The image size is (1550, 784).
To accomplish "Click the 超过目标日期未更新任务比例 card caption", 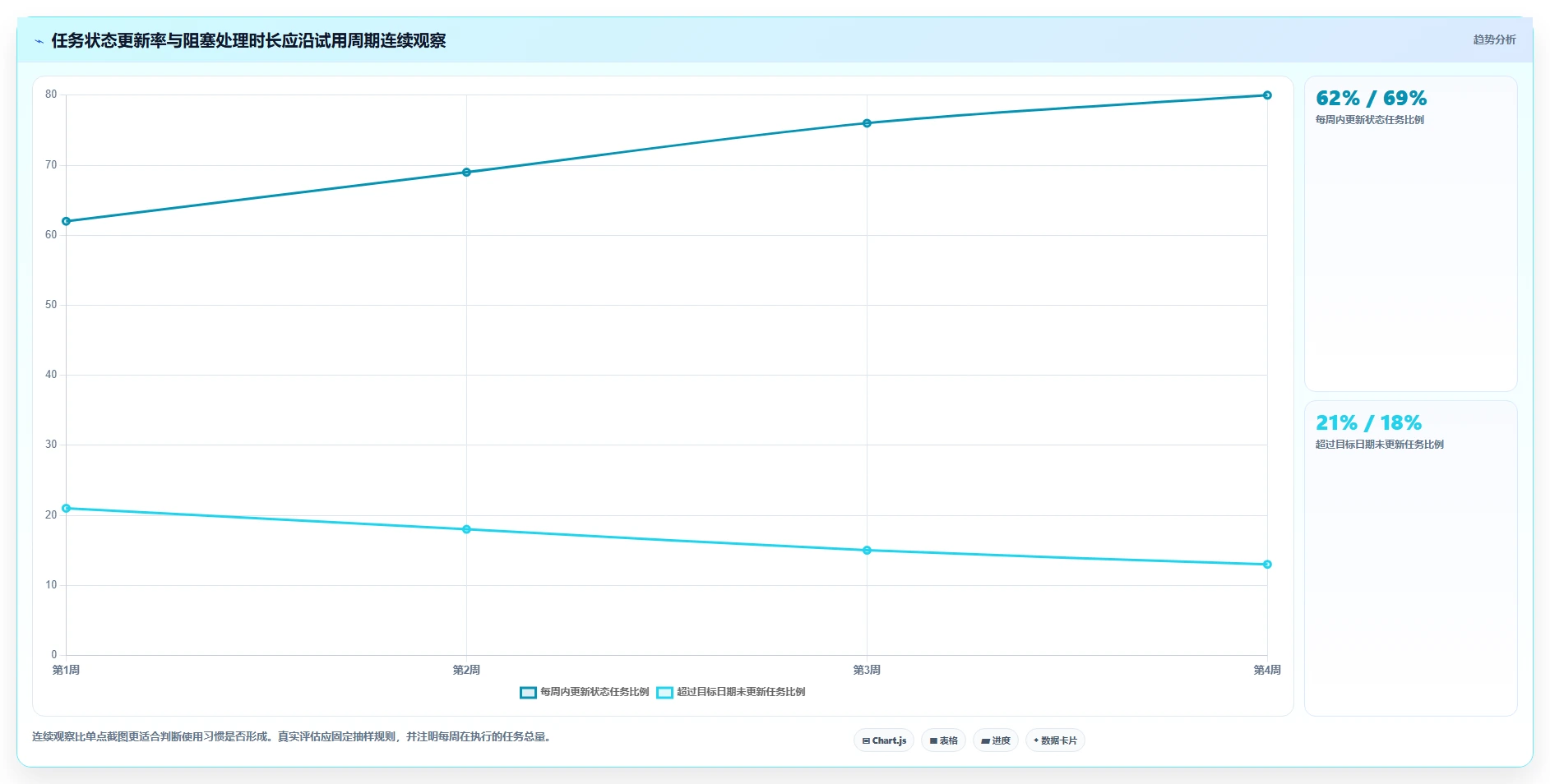I will [1379, 445].
